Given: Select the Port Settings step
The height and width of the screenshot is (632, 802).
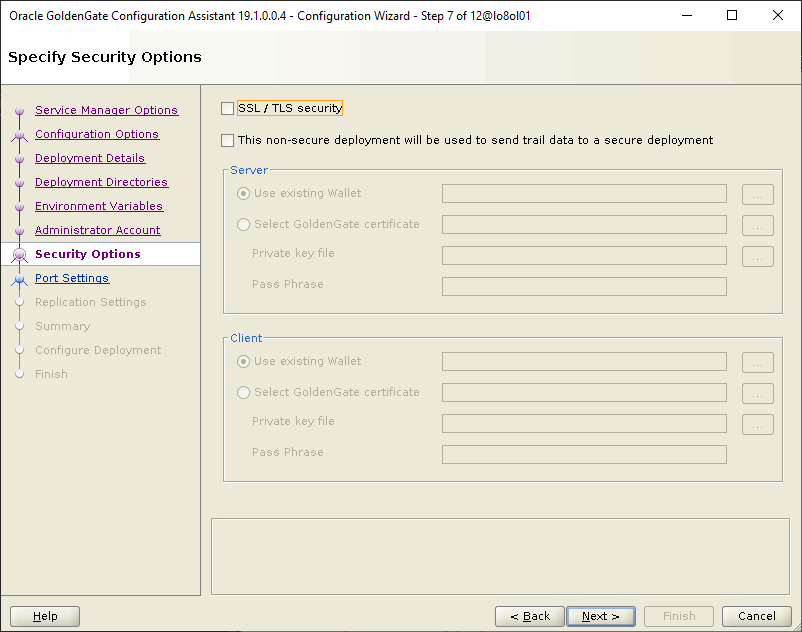Looking at the screenshot, I should pos(71,278).
